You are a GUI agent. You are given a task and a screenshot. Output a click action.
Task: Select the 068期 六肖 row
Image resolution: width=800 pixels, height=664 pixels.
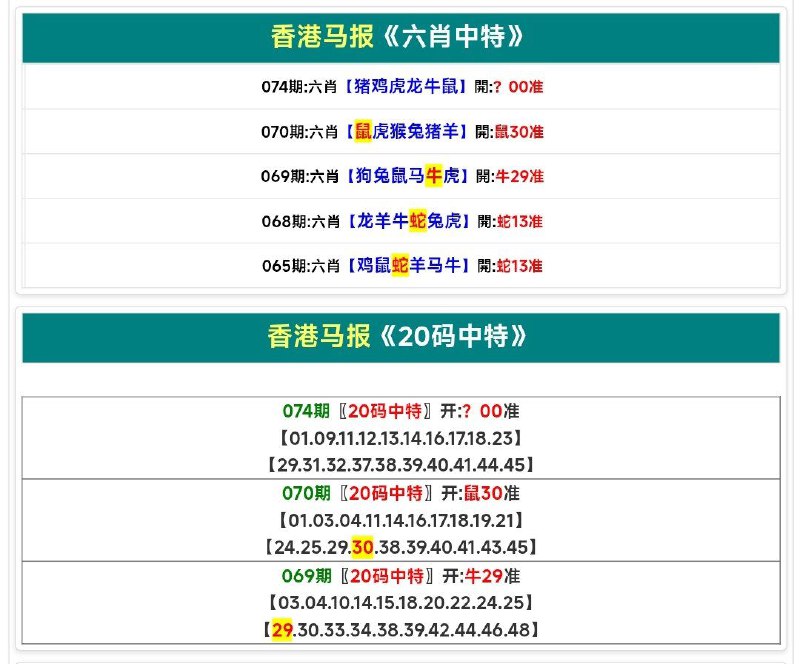click(402, 221)
